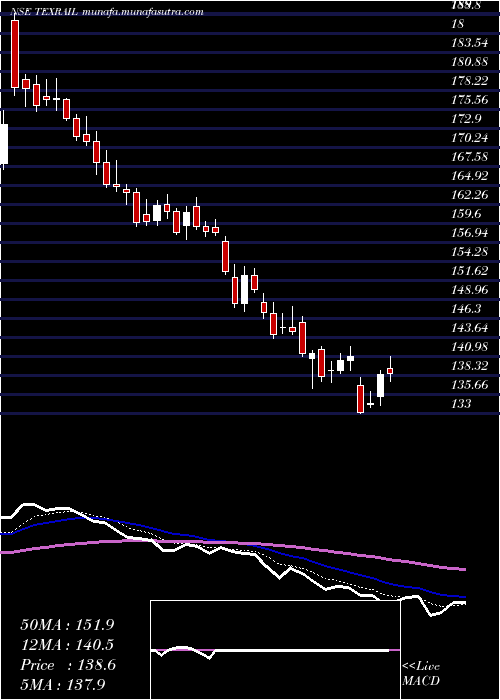Click the 143.64 price axis label
Image resolution: width=500 pixels, height=700 pixels.
tap(470, 328)
